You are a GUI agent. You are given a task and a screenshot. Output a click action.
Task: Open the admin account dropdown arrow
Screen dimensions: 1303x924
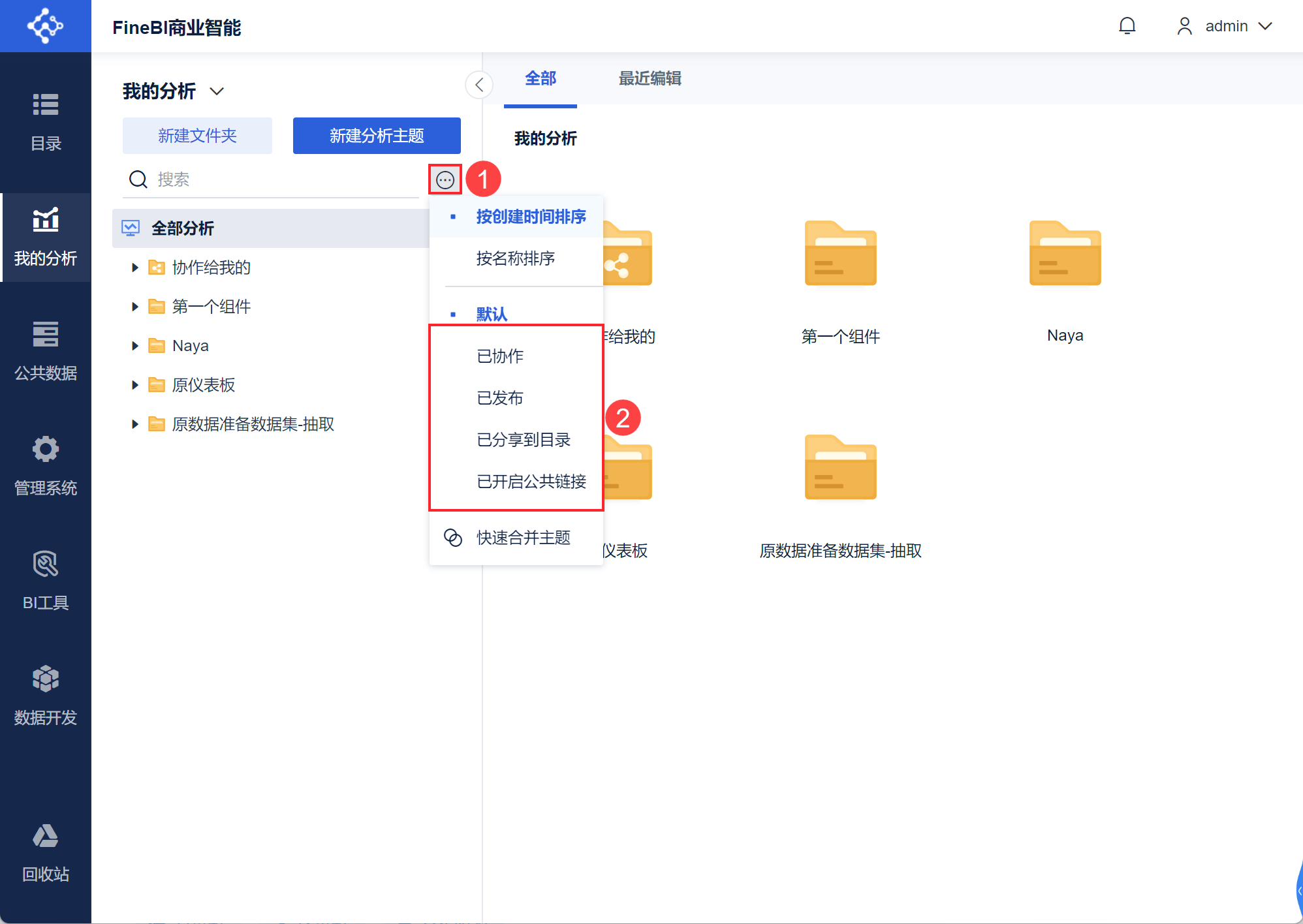point(1265,26)
